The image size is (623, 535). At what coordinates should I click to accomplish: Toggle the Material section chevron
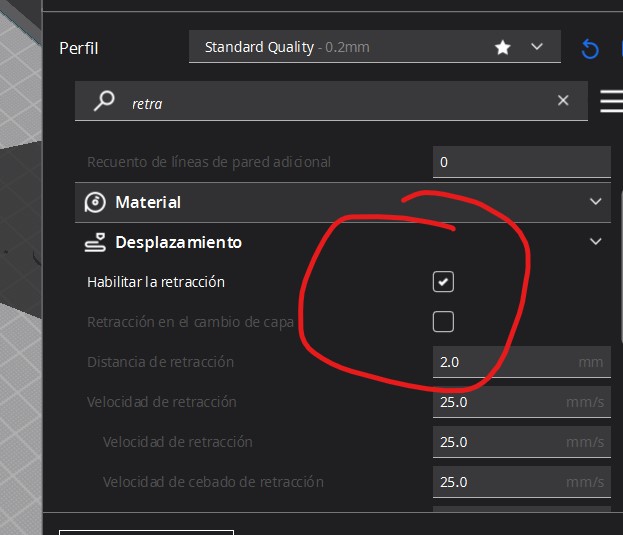point(595,201)
